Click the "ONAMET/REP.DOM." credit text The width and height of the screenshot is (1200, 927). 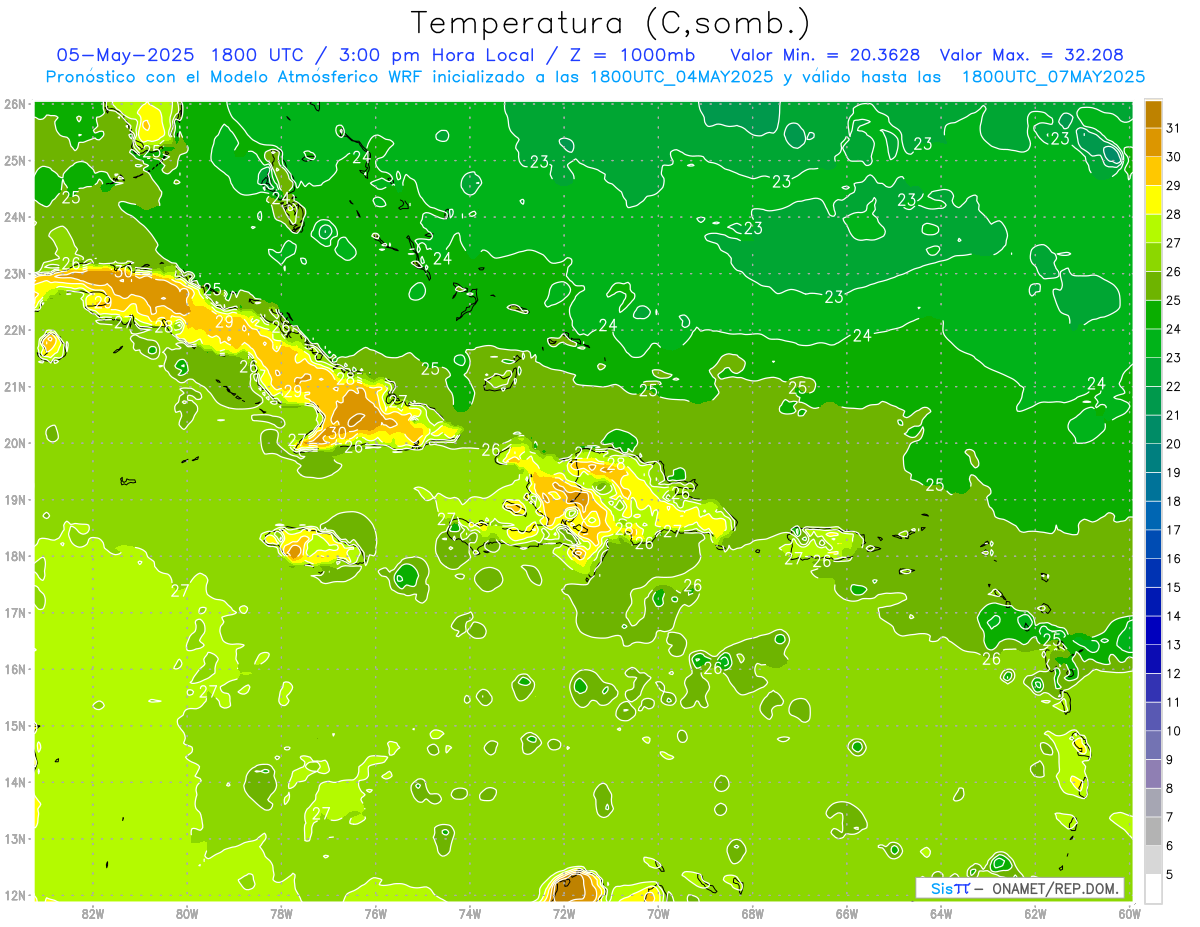(x=1055, y=888)
